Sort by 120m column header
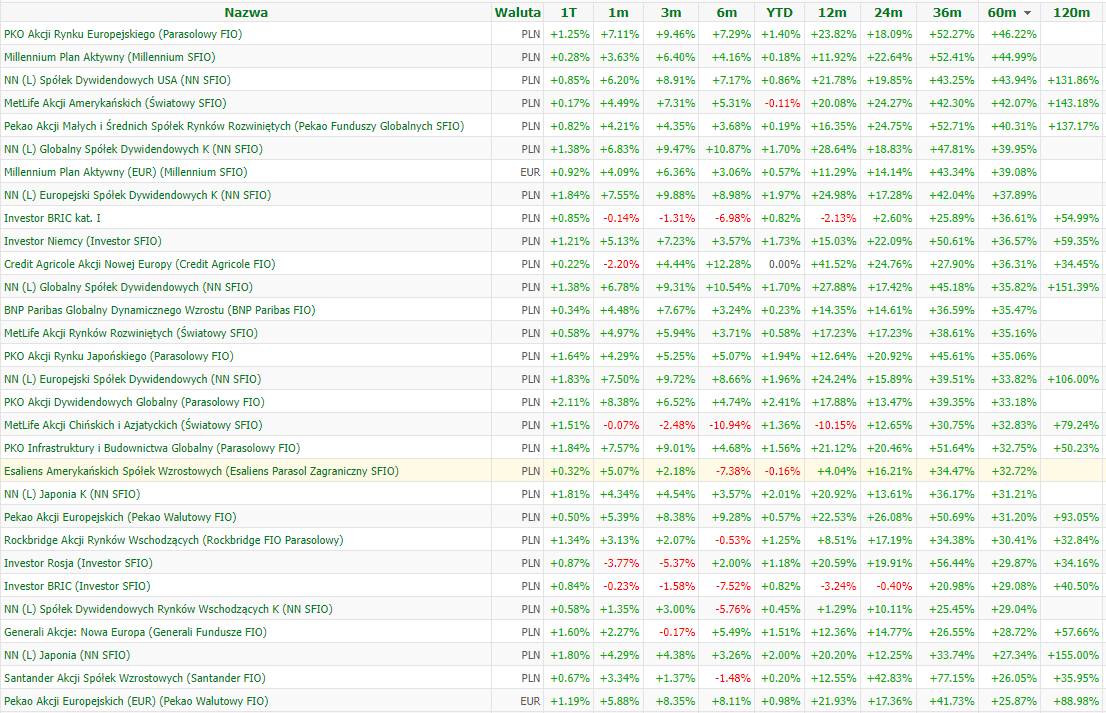The width and height of the screenshot is (1106, 713). tap(1071, 13)
